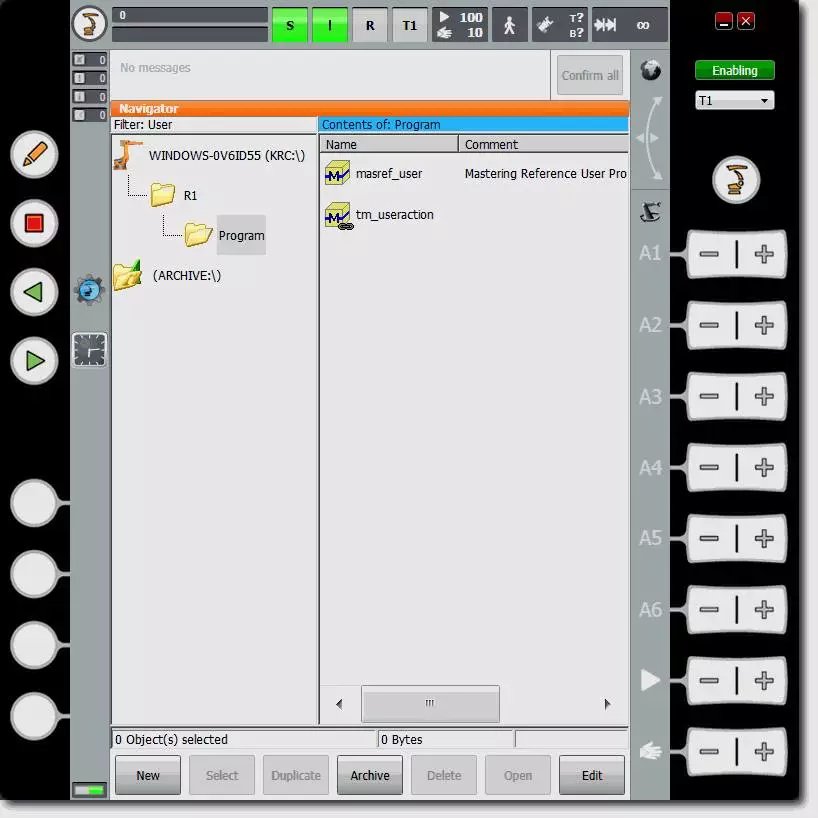This screenshot has height=818, width=818.
Task: Click the New button
Action: click(x=148, y=775)
